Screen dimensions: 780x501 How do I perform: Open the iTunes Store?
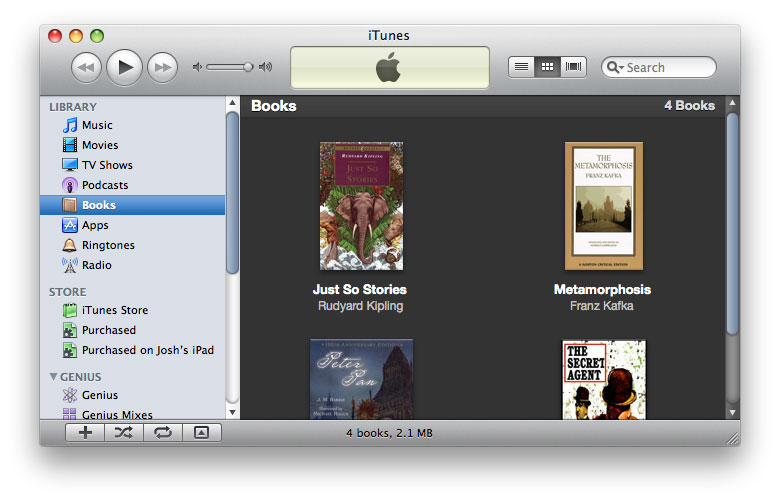pos(132,310)
